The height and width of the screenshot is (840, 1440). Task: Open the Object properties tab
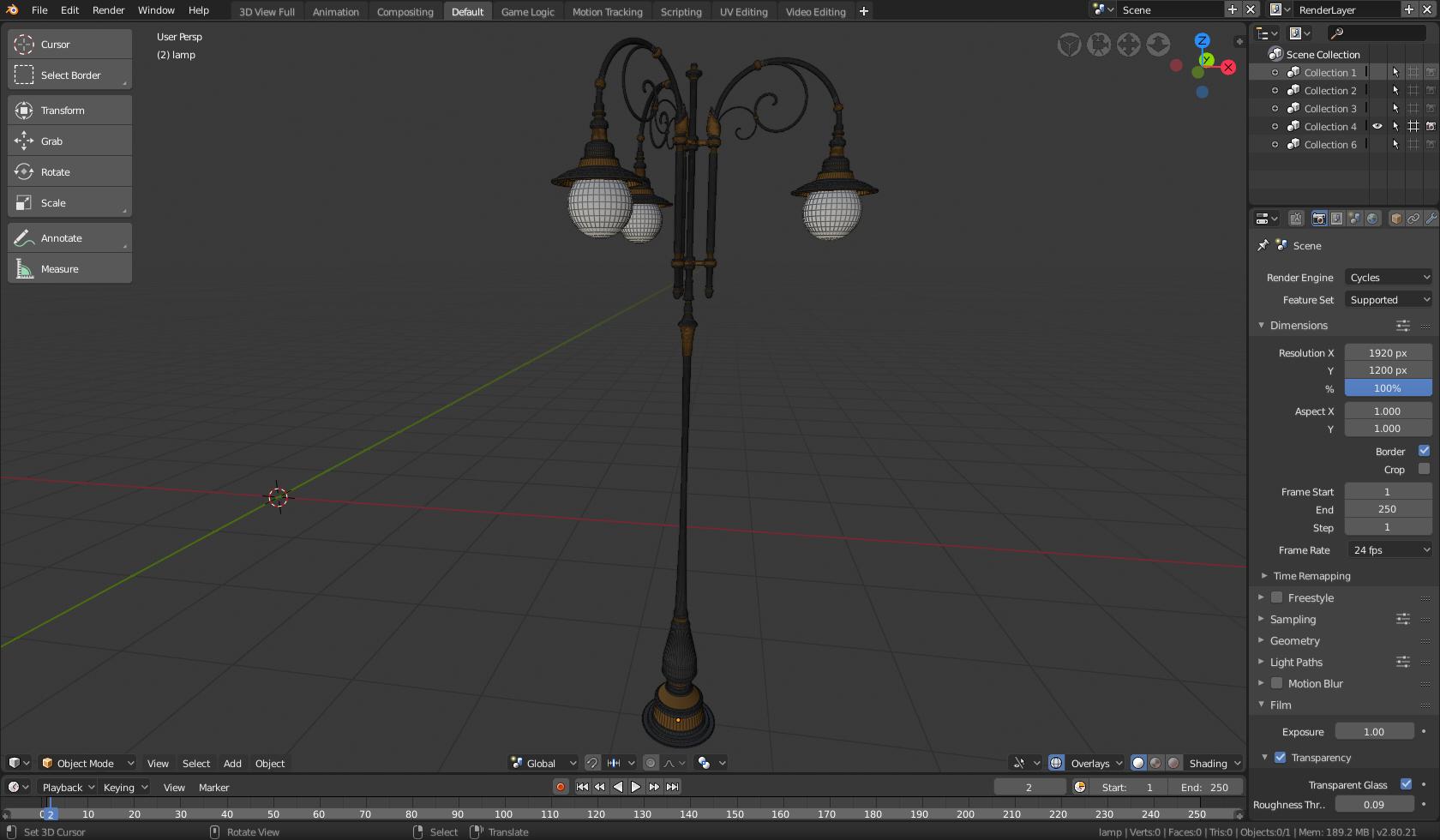(1396, 219)
